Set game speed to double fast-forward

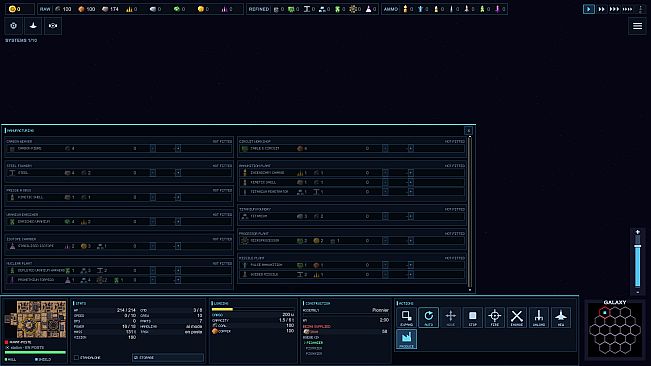[x=601, y=9]
